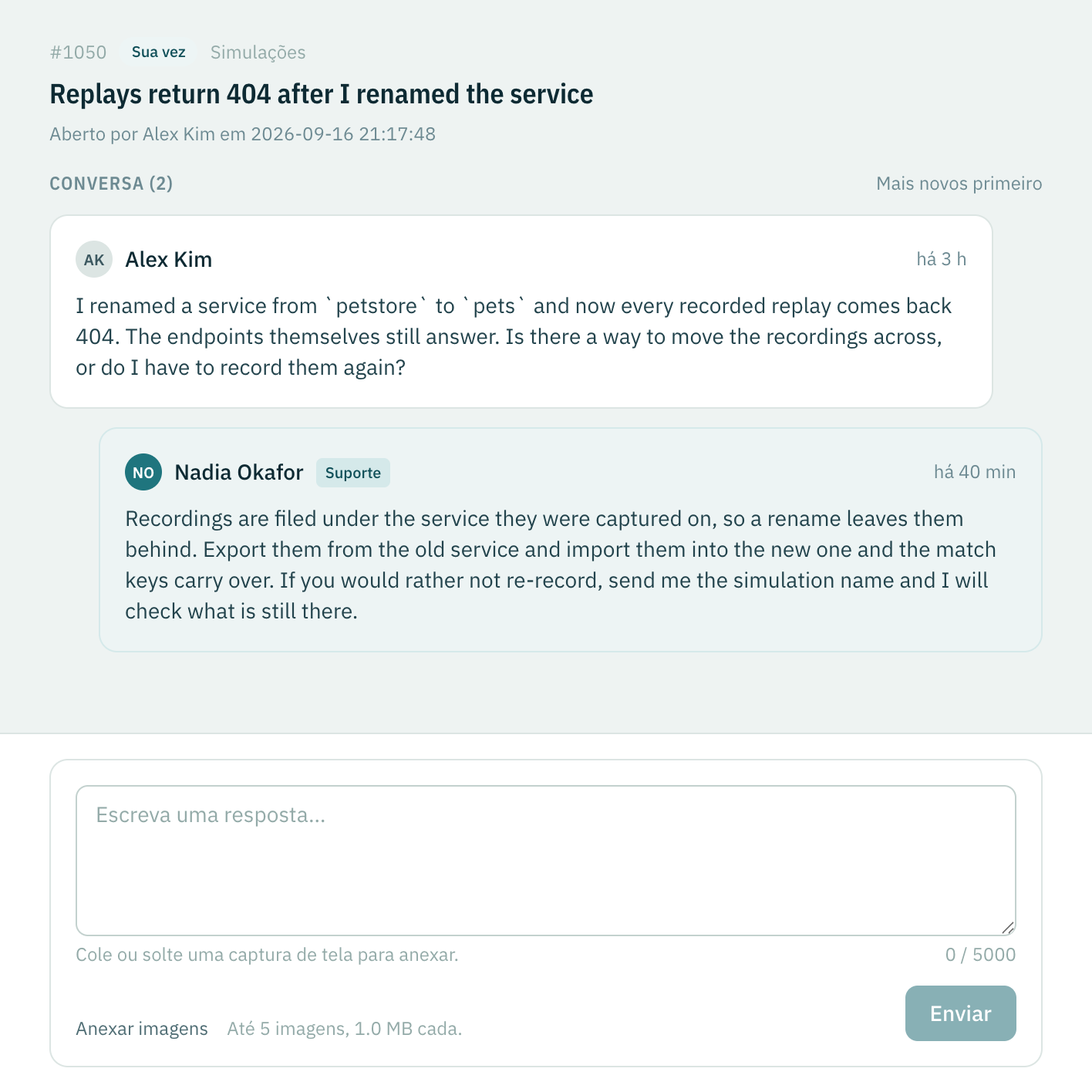Image resolution: width=1092 pixels, height=1092 pixels.
Task: Click the ticket title about replays returning 404
Action: [322, 94]
